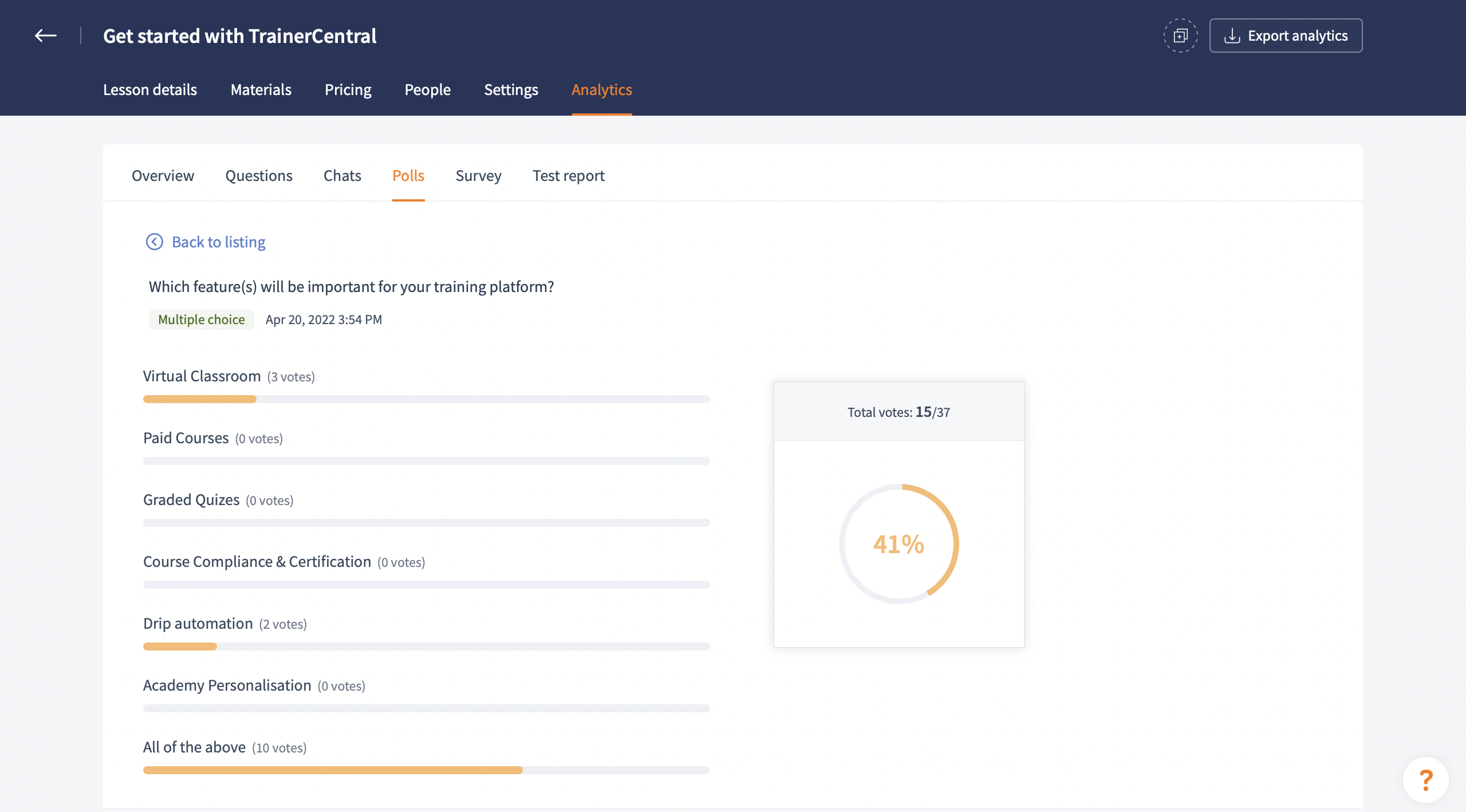Image resolution: width=1466 pixels, height=812 pixels.
Task: Click the back arrow icon in header
Action: (x=45, y=36)
